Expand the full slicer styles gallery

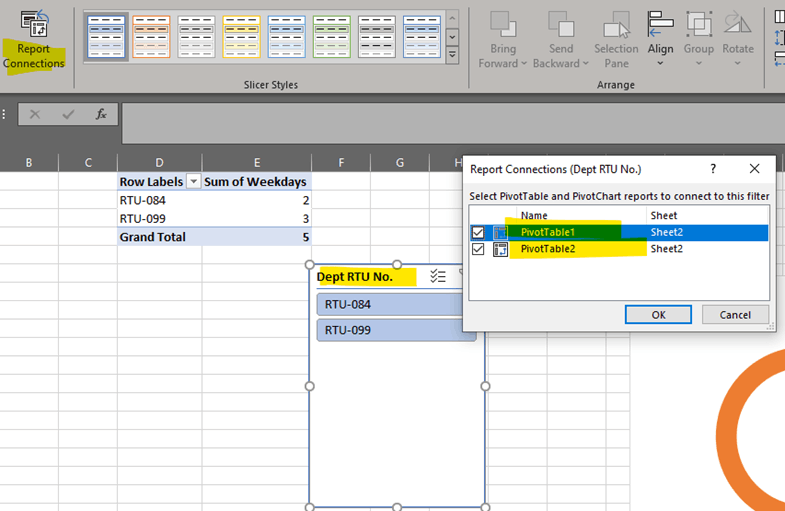452,54
